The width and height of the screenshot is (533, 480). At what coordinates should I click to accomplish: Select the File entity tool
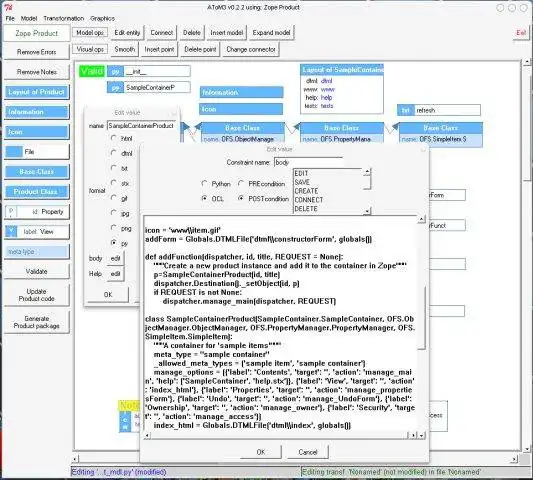coord(36,152)
